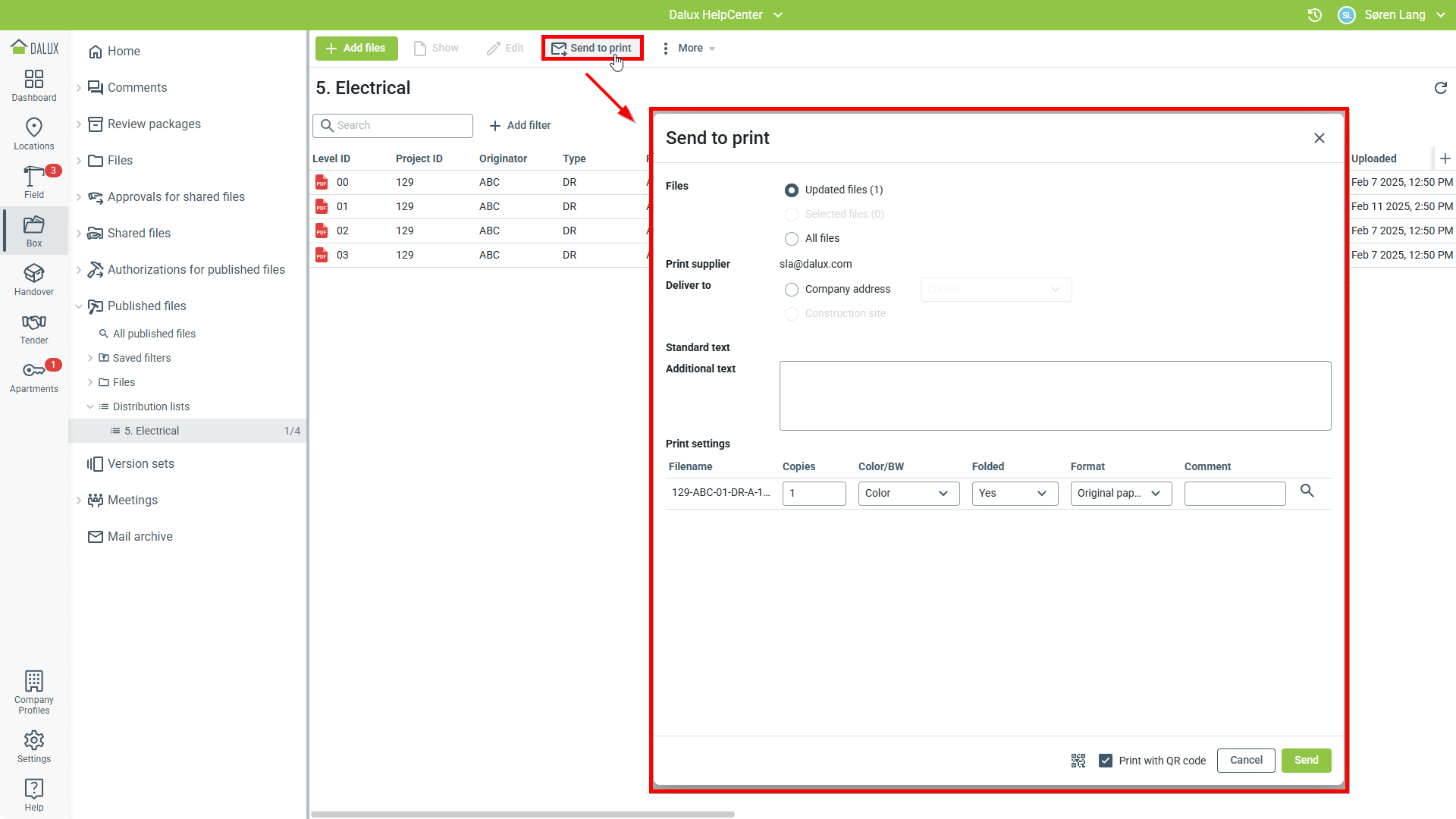Open the Handover module icon
Screen dimensions: 1456x819
click(x=34, y=279)
